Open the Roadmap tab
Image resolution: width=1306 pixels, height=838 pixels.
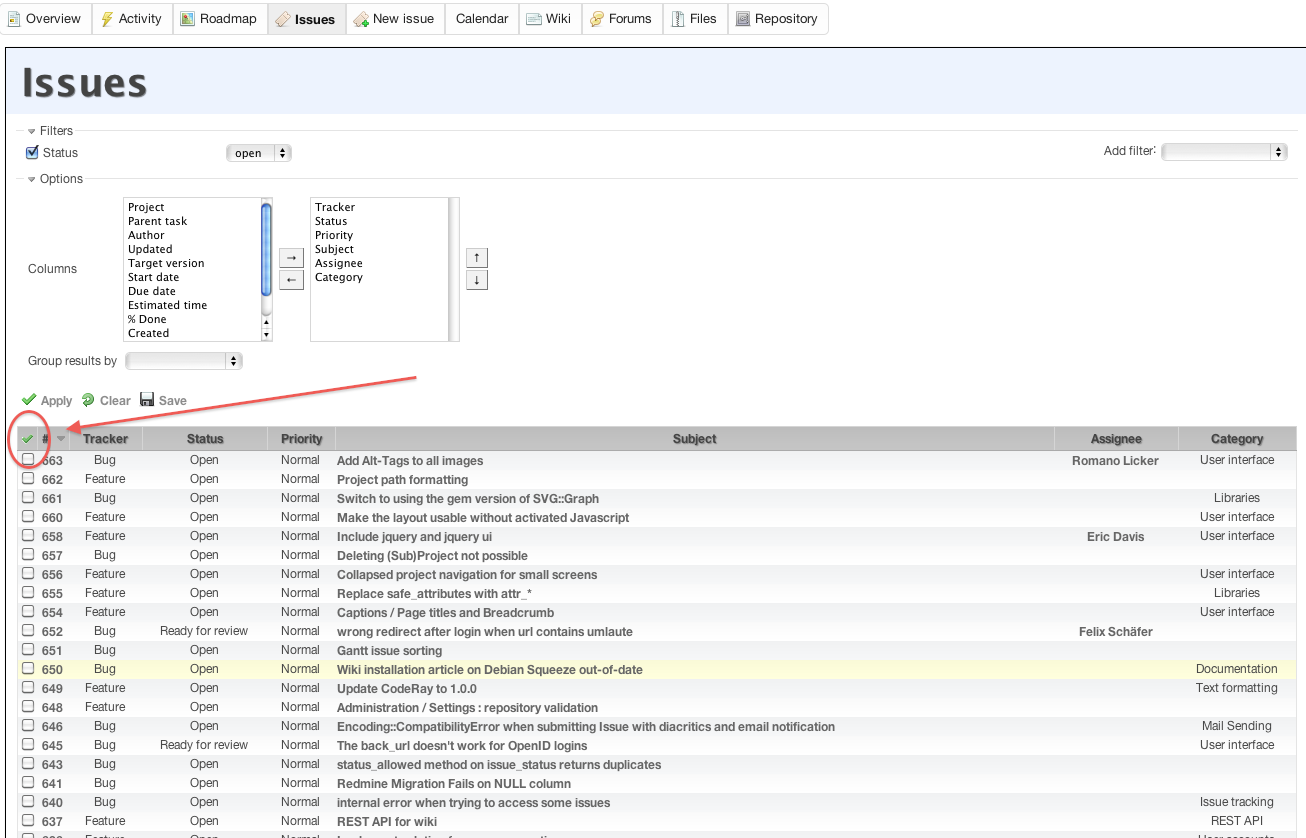point(220,18)
